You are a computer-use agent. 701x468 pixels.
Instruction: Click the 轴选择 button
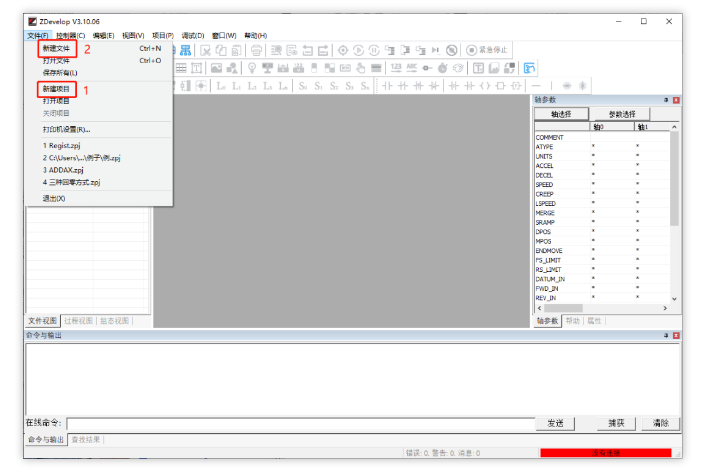click(x=562, y=114)
